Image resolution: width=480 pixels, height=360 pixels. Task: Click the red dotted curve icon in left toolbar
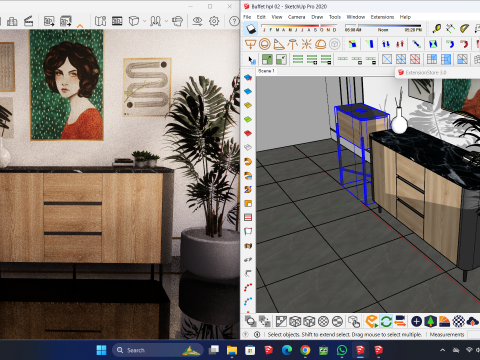(248, 287)
